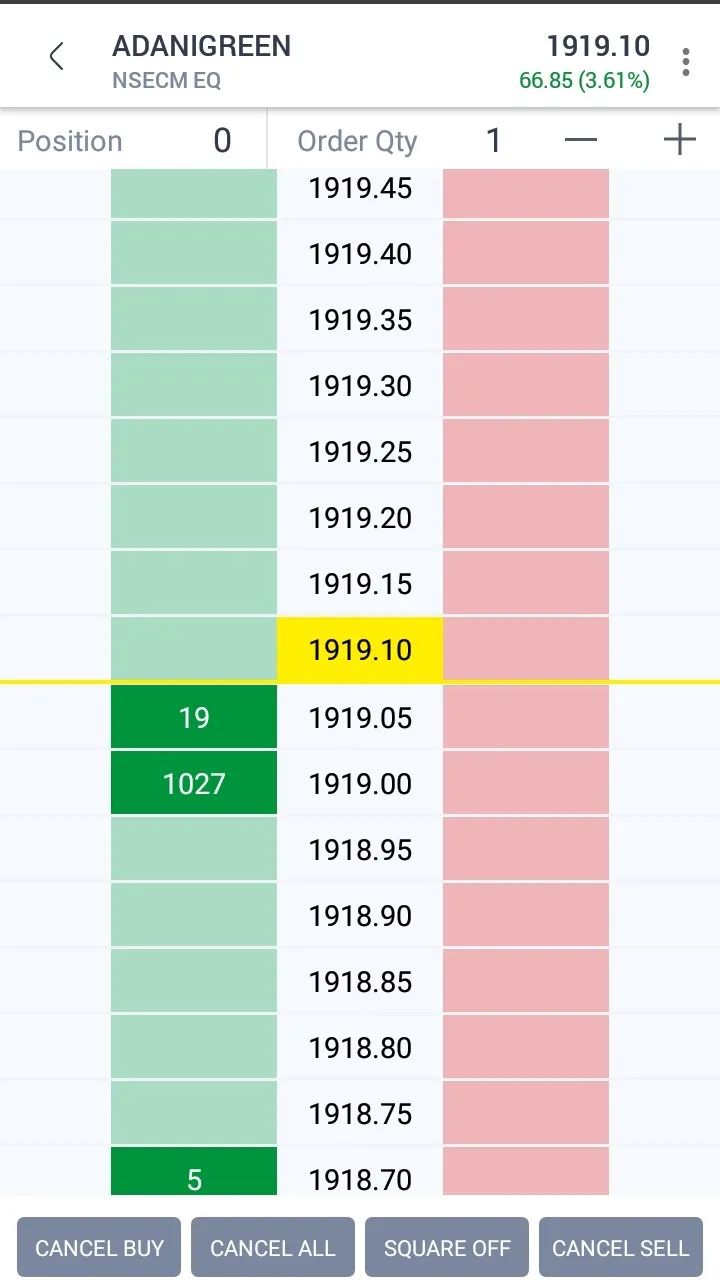Tap the CANCEL SELL button

[x=621, y=1247]
